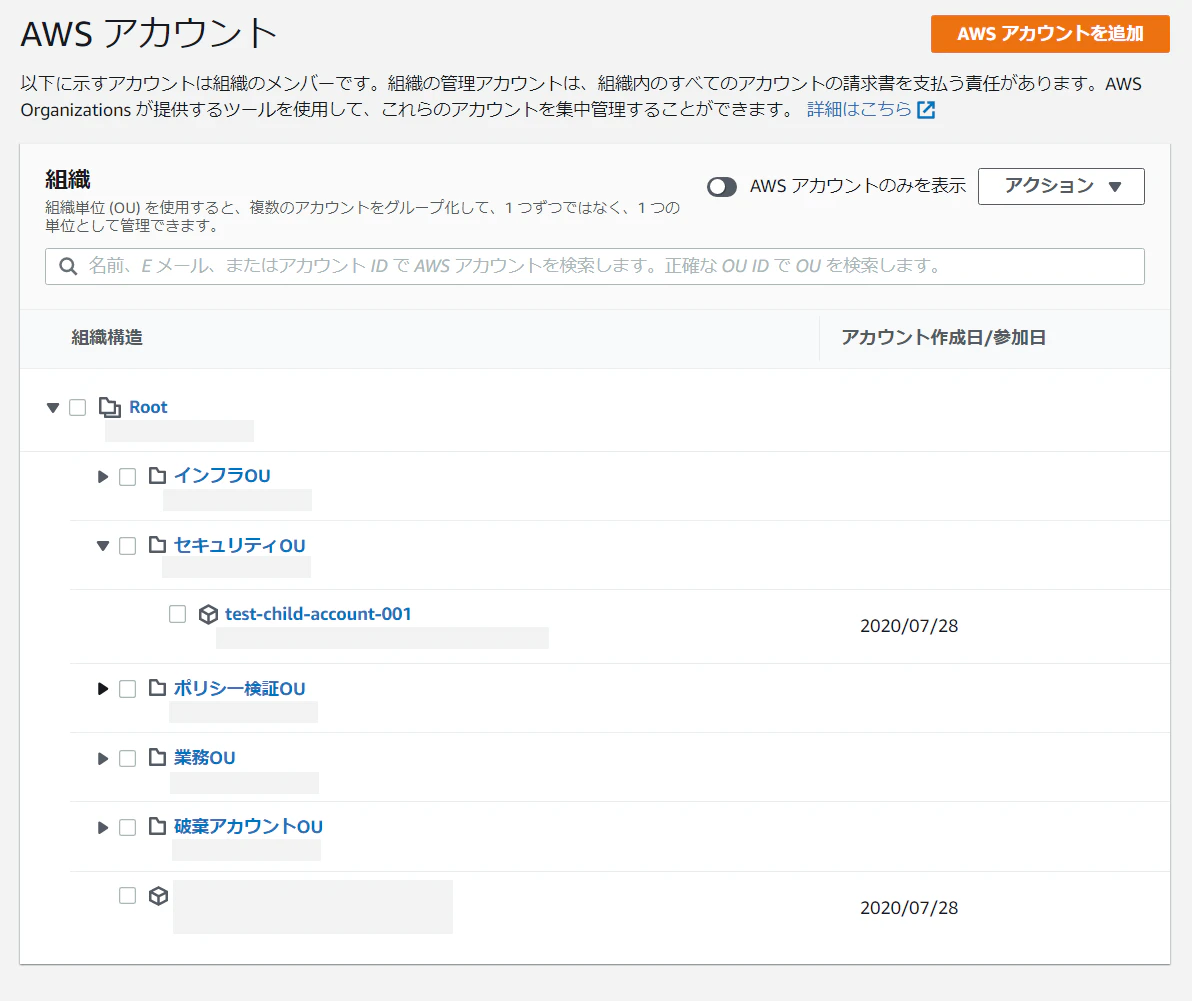Open the 詳細はこちら link
Image resolution: width=1192 pixels, height=1001 pixels.
click(859, 109)
